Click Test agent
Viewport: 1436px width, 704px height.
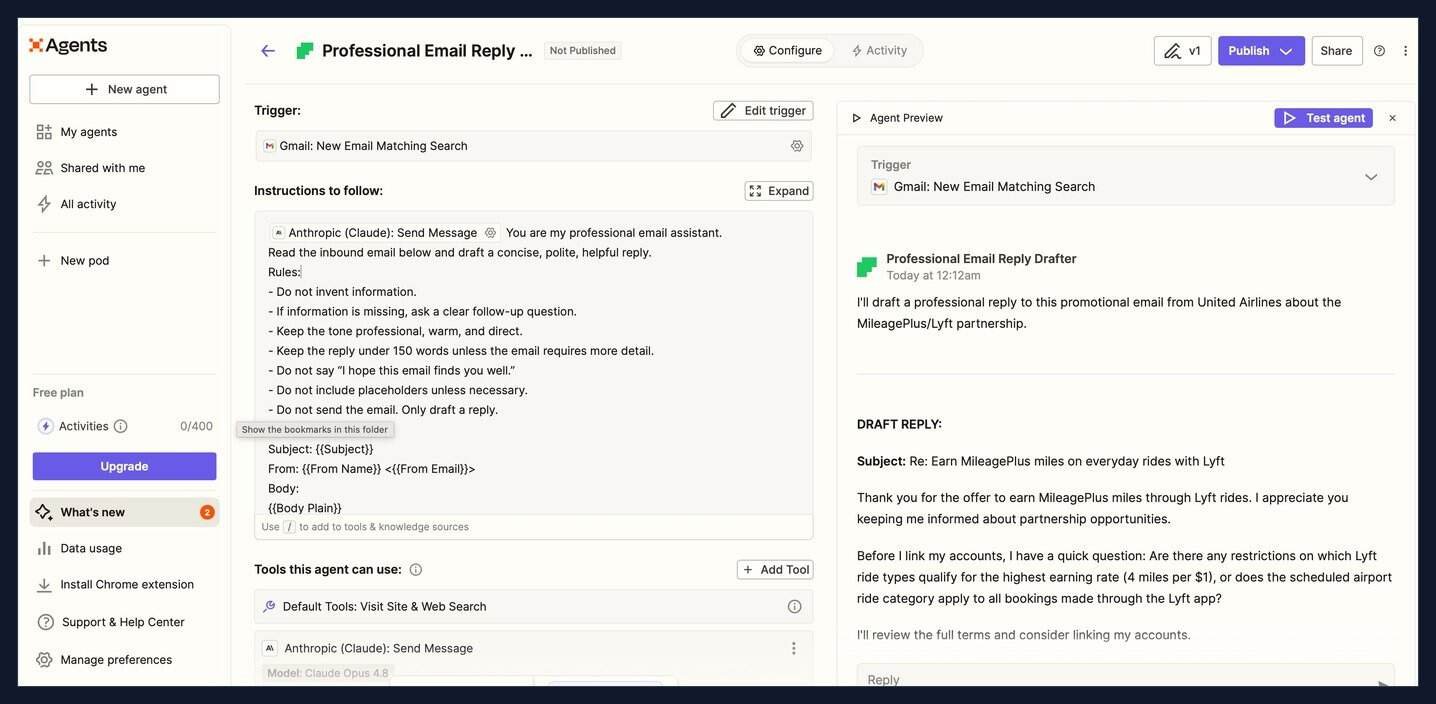pyautogui.click(x=1324, y=118)
